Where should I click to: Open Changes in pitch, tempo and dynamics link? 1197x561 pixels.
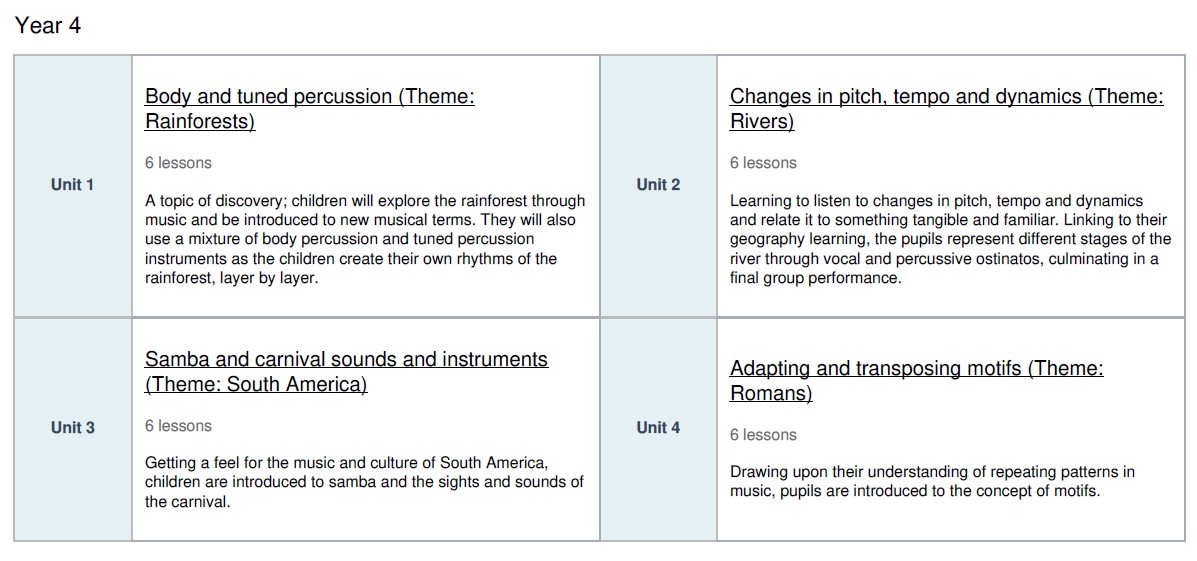coord(946,97)
